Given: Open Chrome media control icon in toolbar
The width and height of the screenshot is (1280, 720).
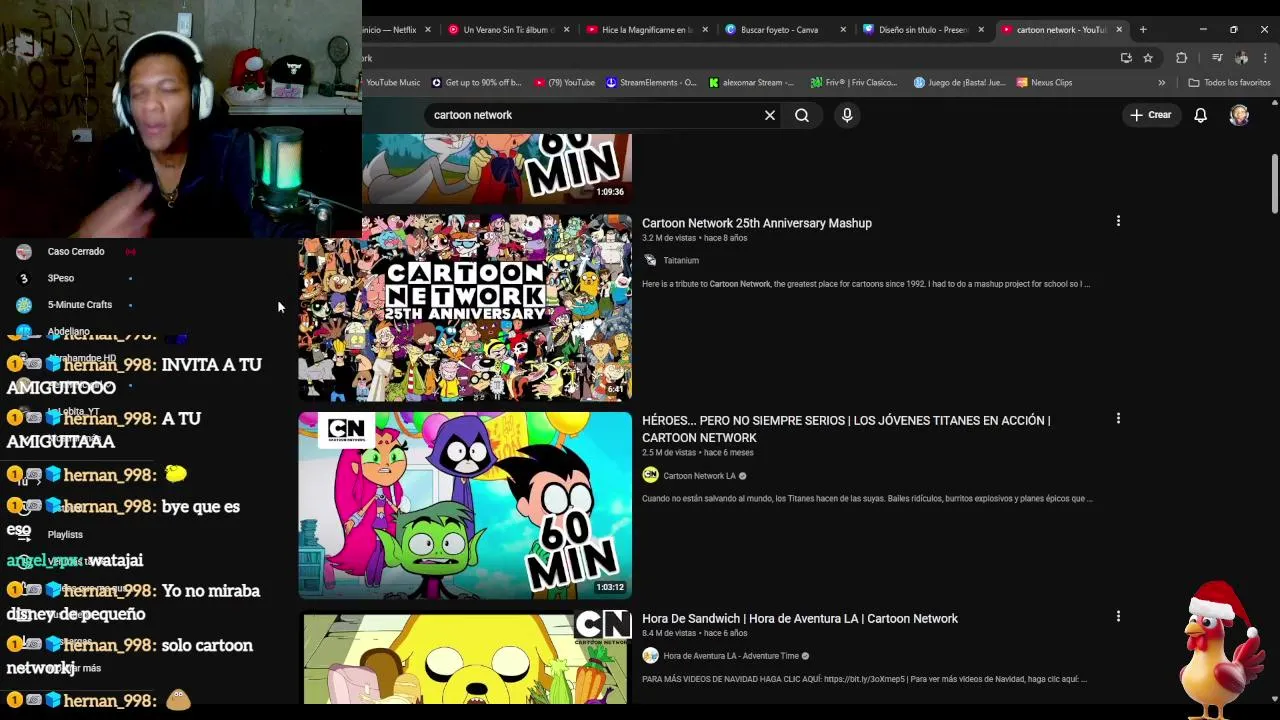Looking at the screenshot, I should click(x=1217, y=58).
